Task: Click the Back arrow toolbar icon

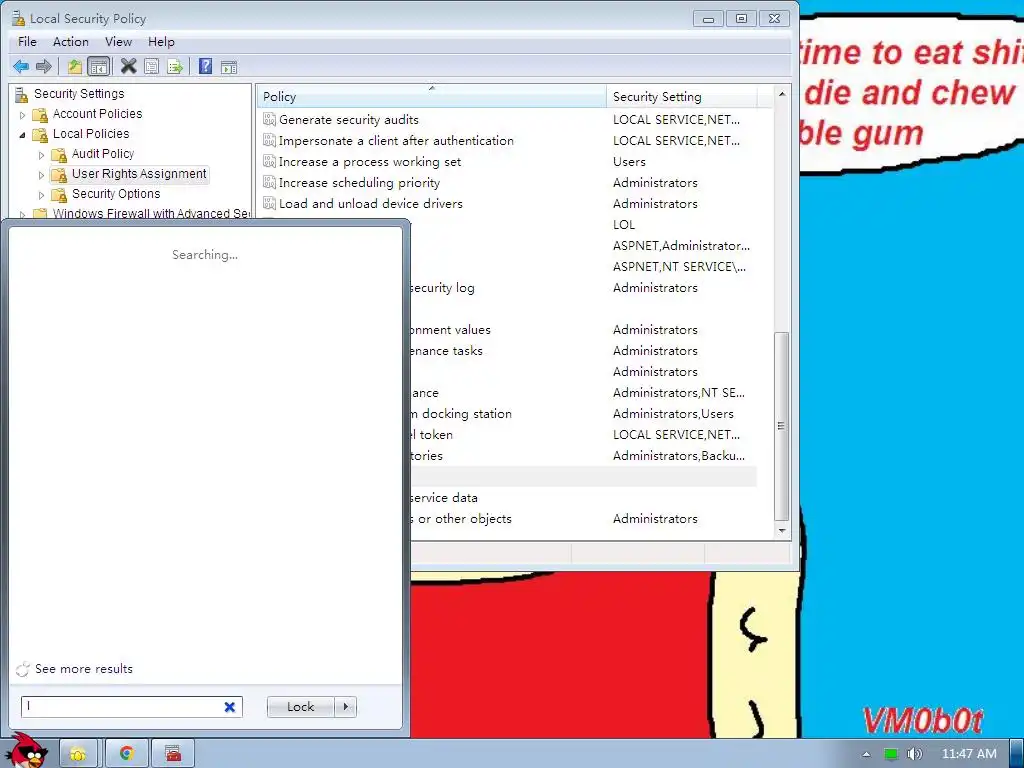Action: pos(21,67)
